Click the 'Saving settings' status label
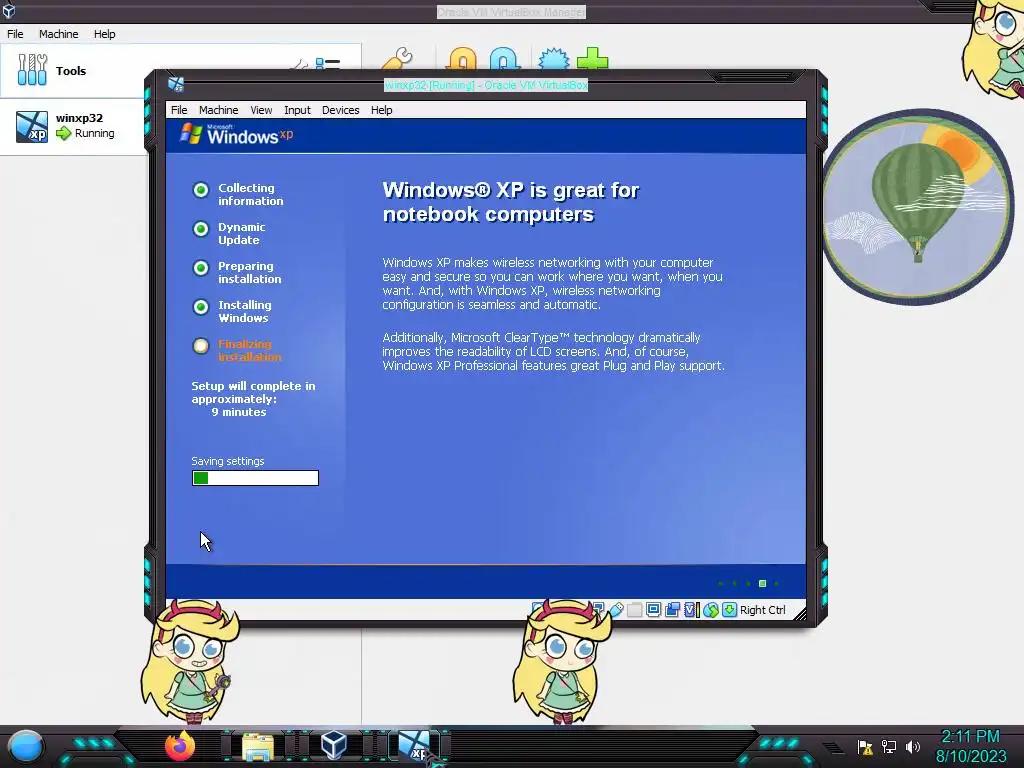The image size is (1024, 768). point(228,461)
